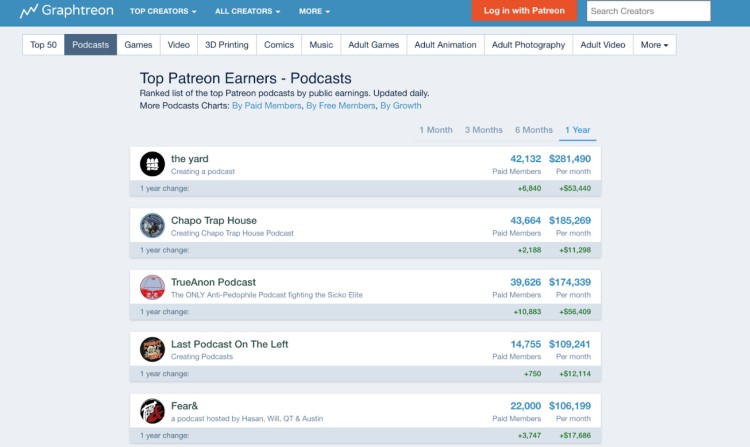Image resolution: width=750 pixels, height=447 pixels.
Task: Click Chapo Trap House avatar icon
Action: [152, 225]
